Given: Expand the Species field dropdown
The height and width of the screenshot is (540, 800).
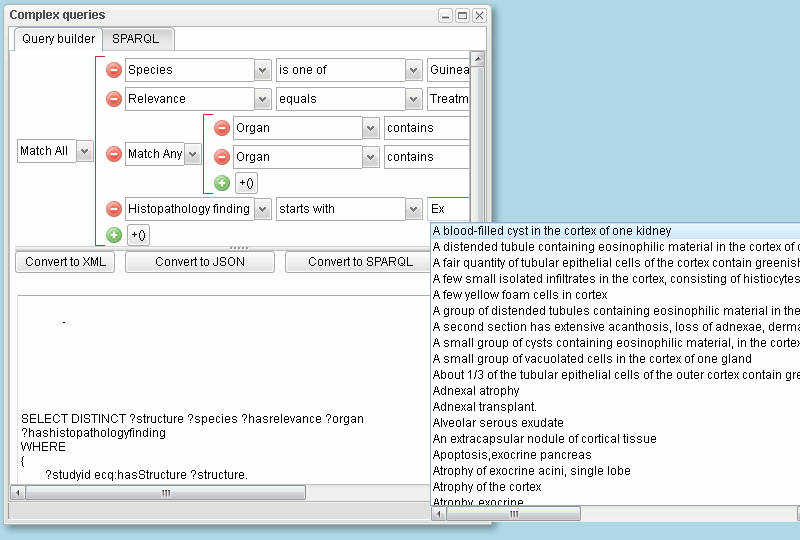Looking at the screenshot, I should (x=263, y=70).
